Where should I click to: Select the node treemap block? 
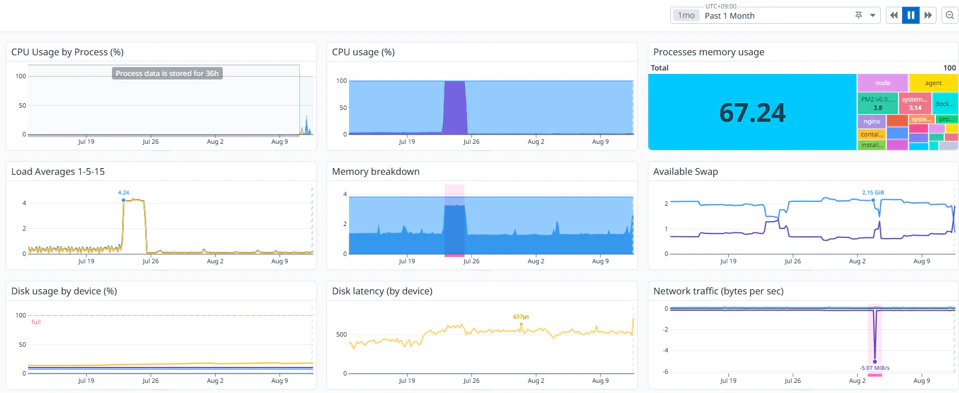click(883, 83)
